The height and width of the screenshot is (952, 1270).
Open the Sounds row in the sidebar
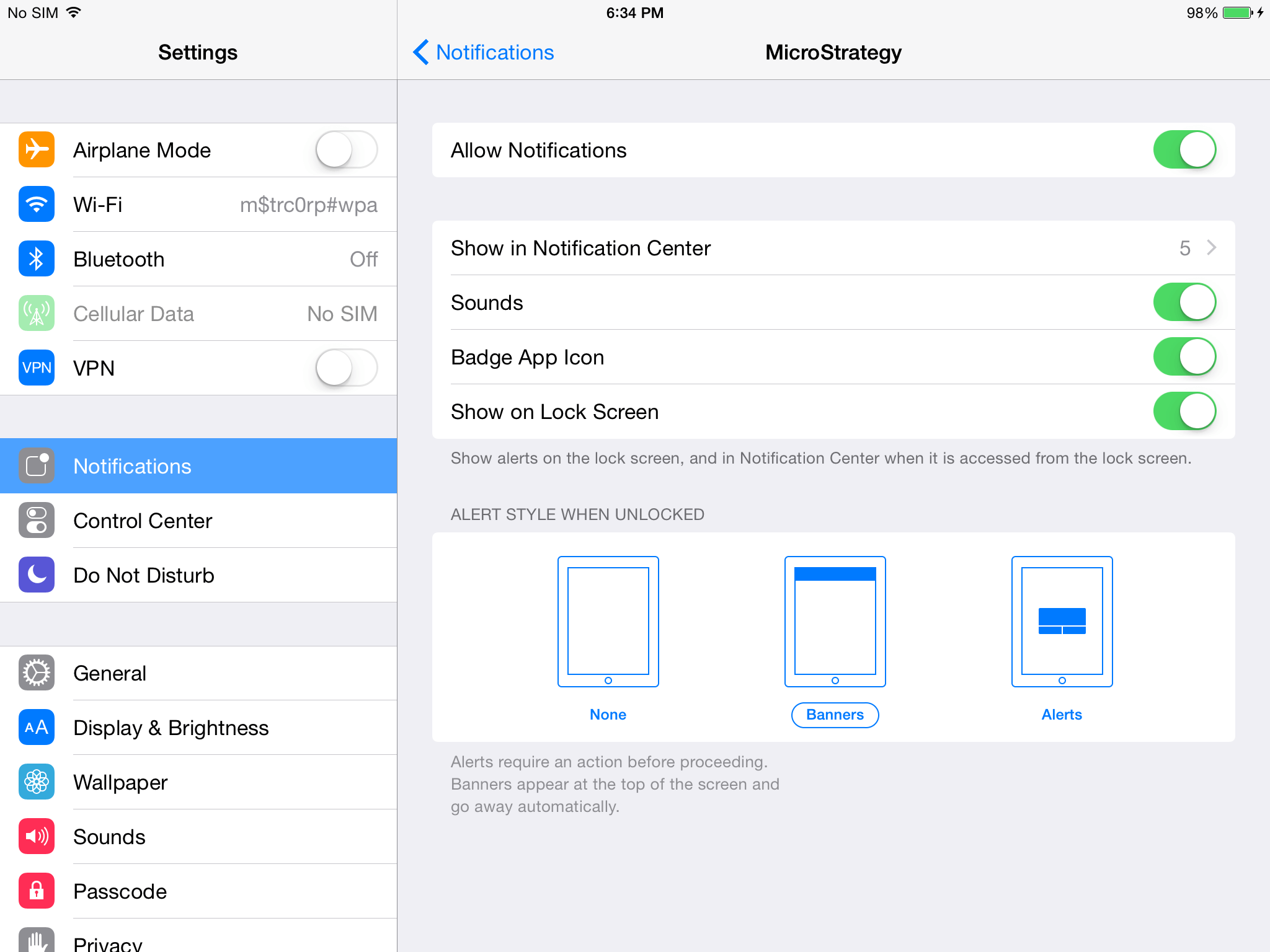(x=198, y=837)
